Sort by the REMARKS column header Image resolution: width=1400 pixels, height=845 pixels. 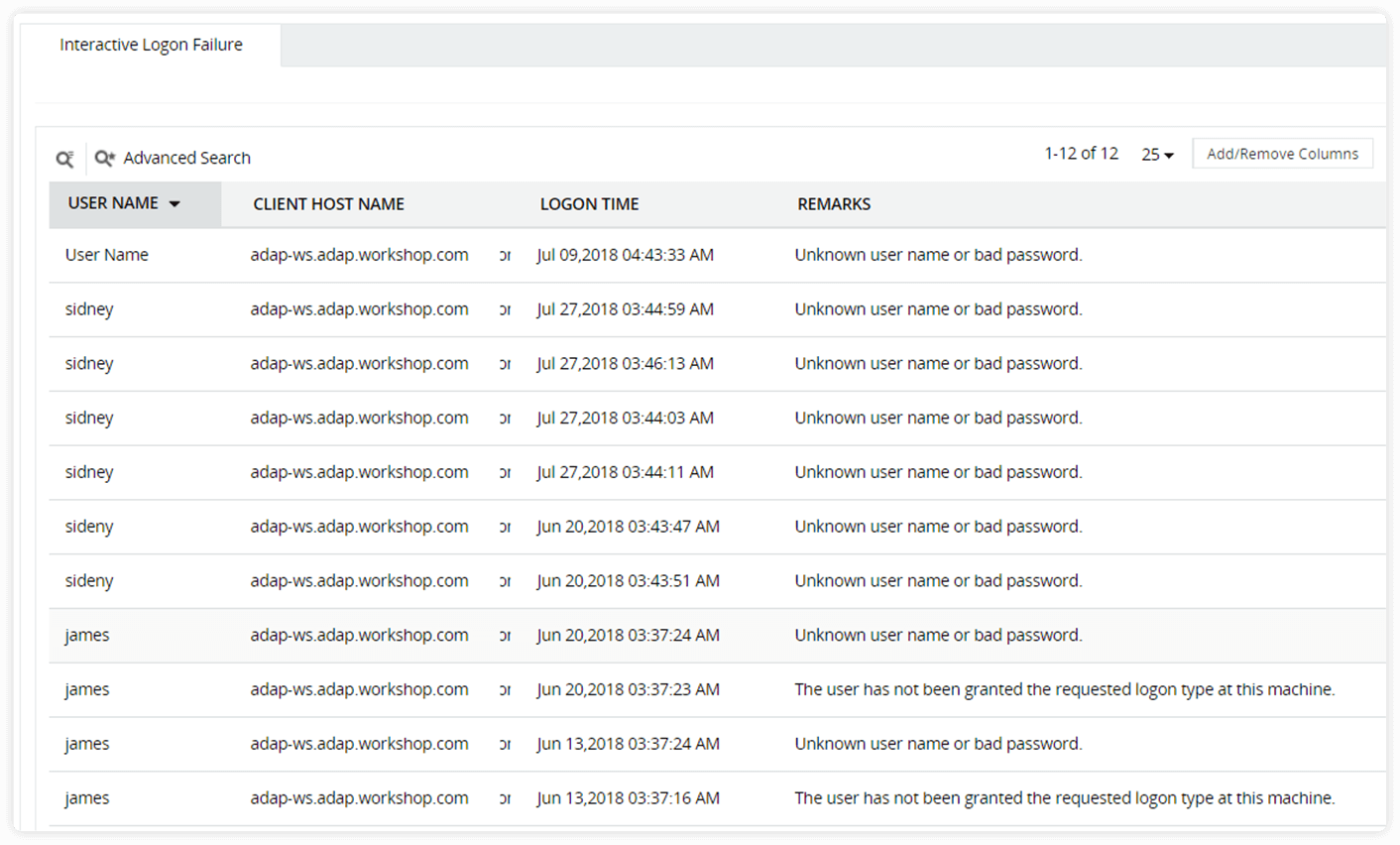(833, 203)
